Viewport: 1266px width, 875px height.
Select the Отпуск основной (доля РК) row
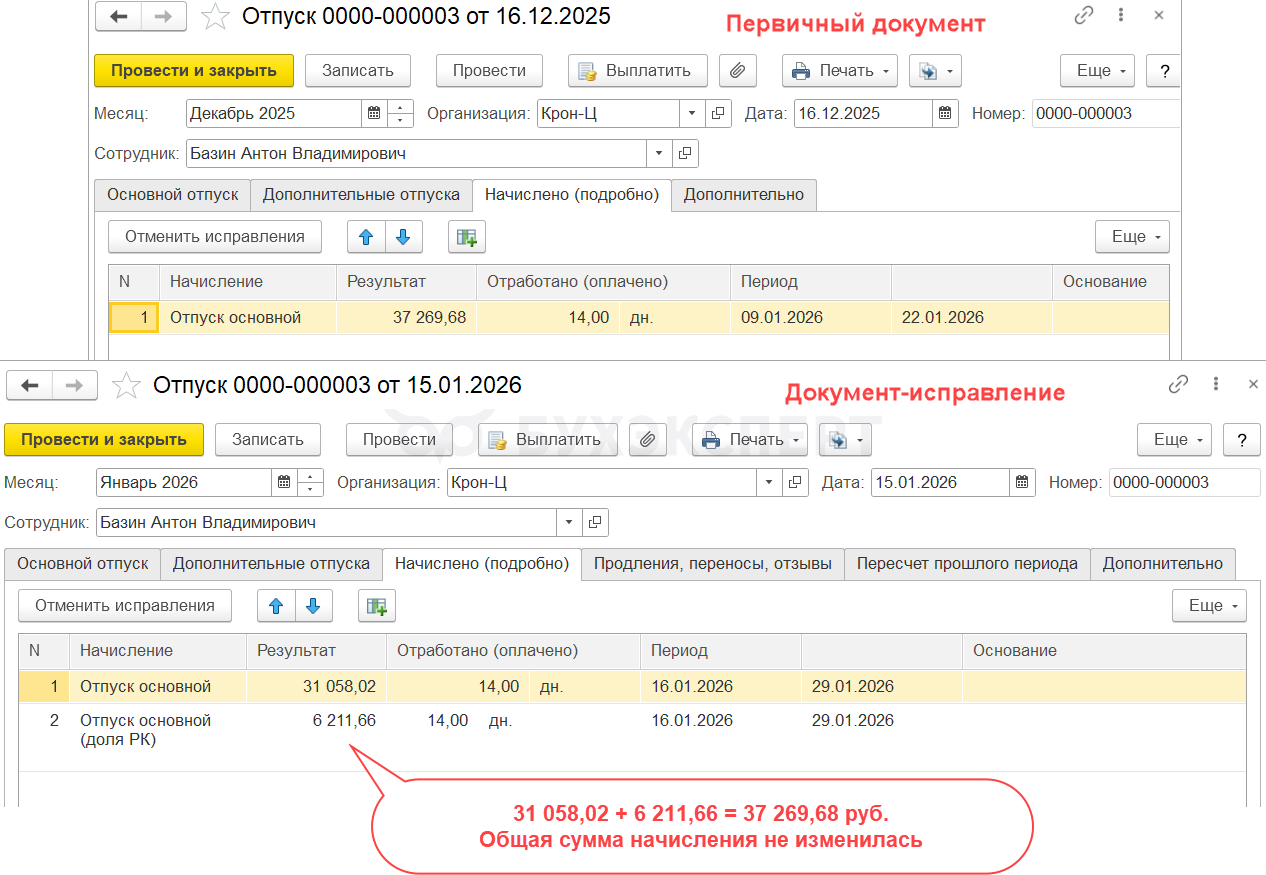(x=145, y=730)
